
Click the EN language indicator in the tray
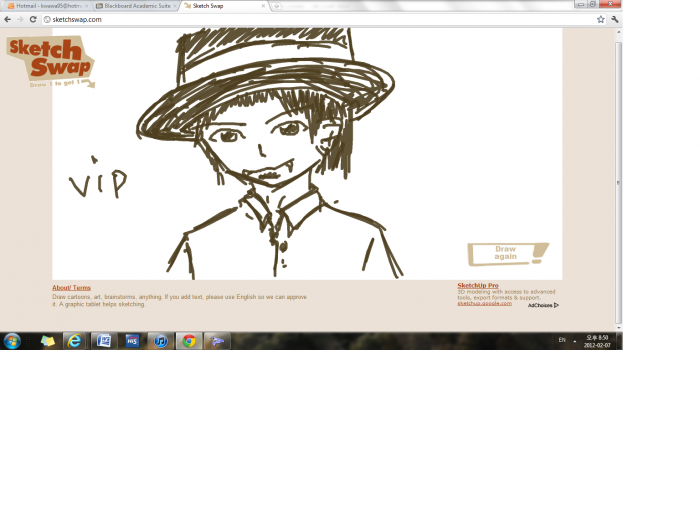point(562,340)
